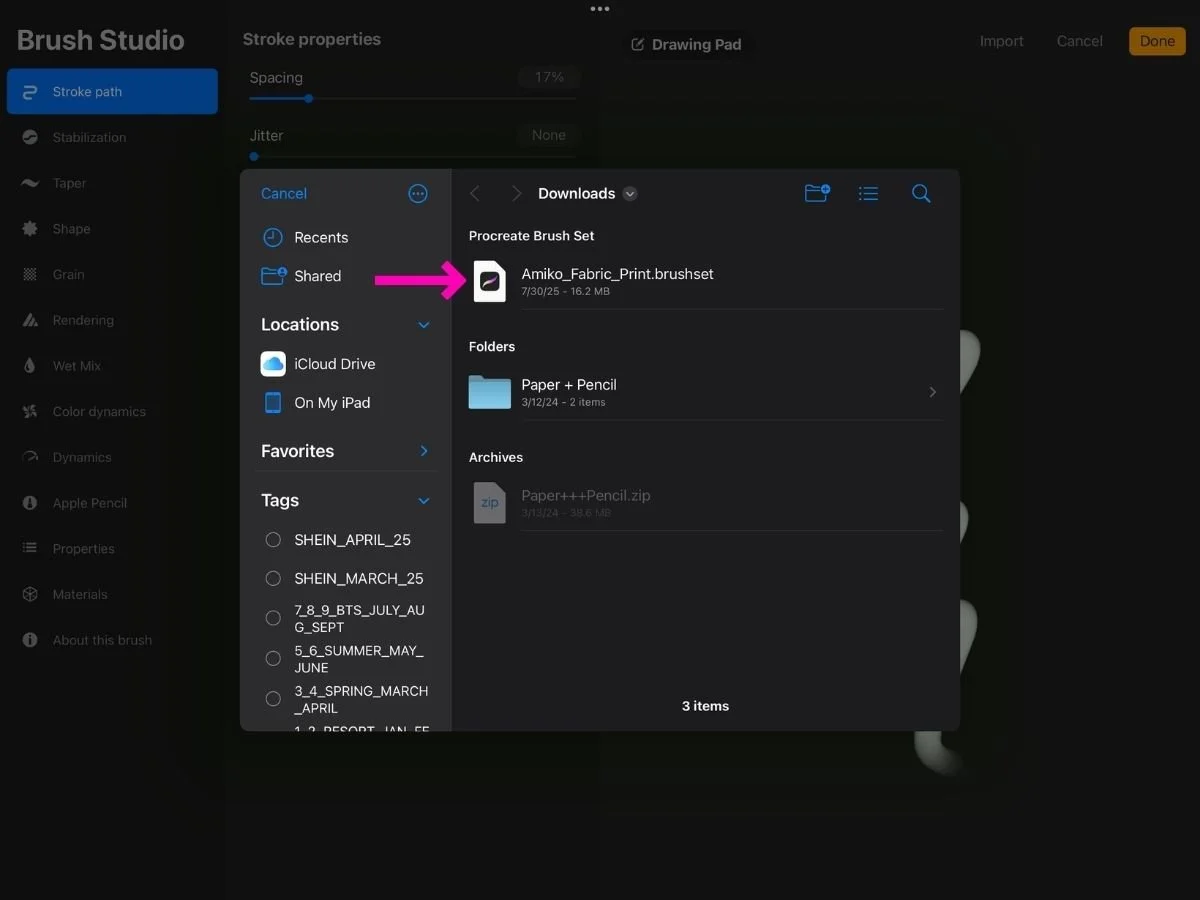The width and height of the screenshot is (1200, 900).
Task: Select the Stabilization menu label
Action: (89, 137)
